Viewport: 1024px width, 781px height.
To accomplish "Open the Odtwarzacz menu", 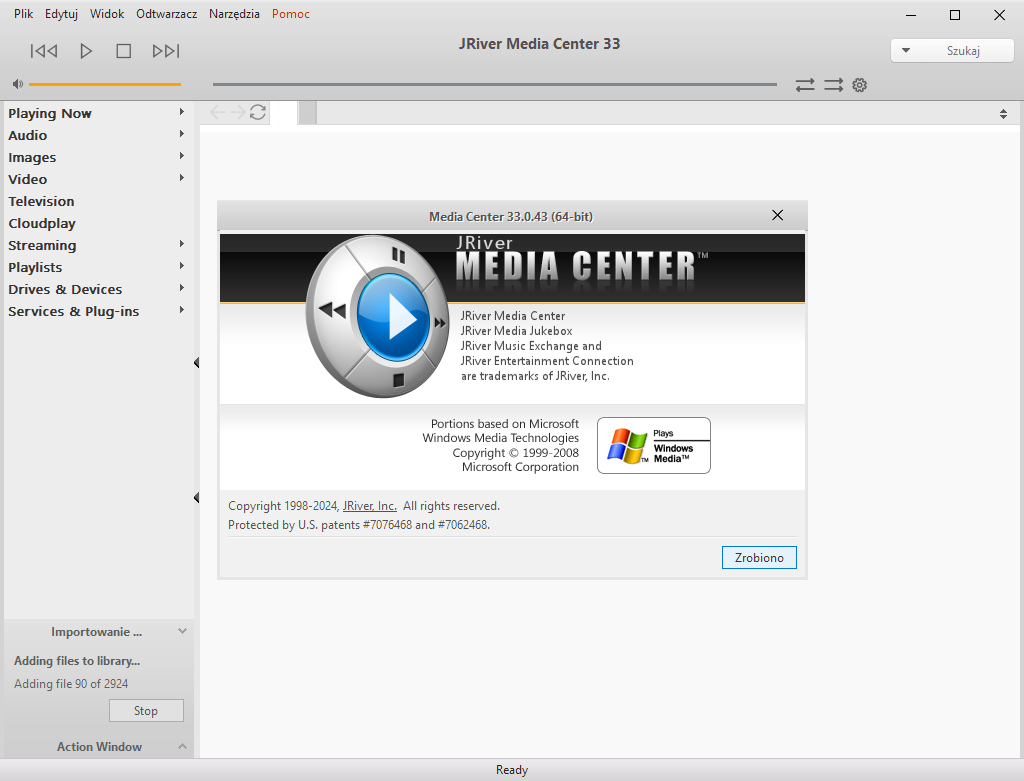I will (x=167, y=14).
